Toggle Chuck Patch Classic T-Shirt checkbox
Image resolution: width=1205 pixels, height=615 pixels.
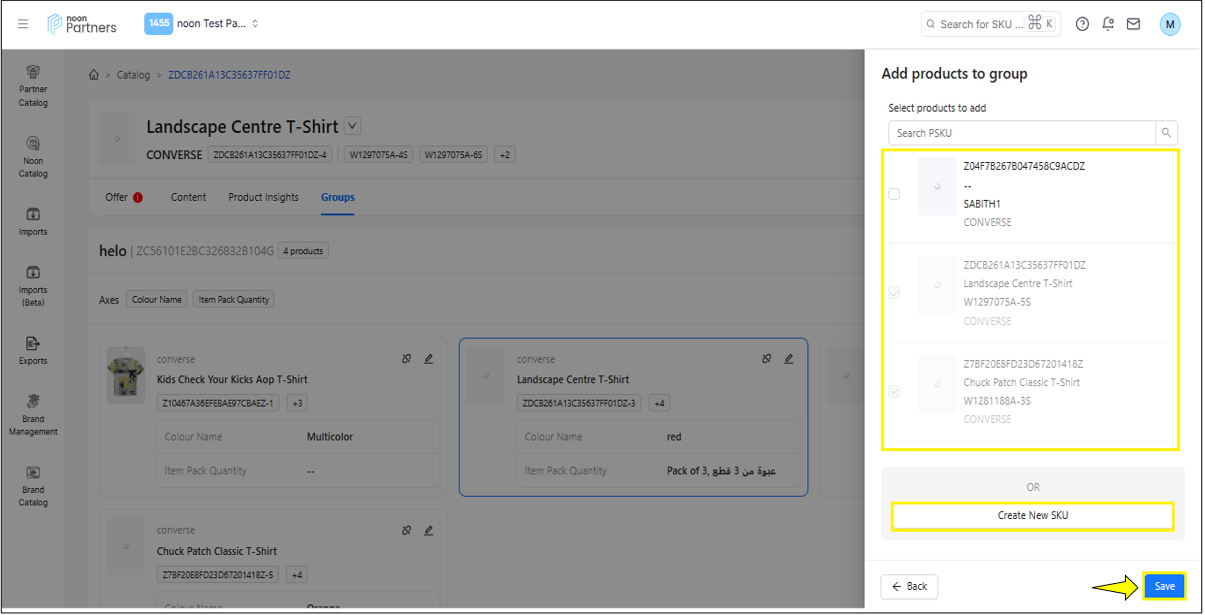[x=894, y=392]
